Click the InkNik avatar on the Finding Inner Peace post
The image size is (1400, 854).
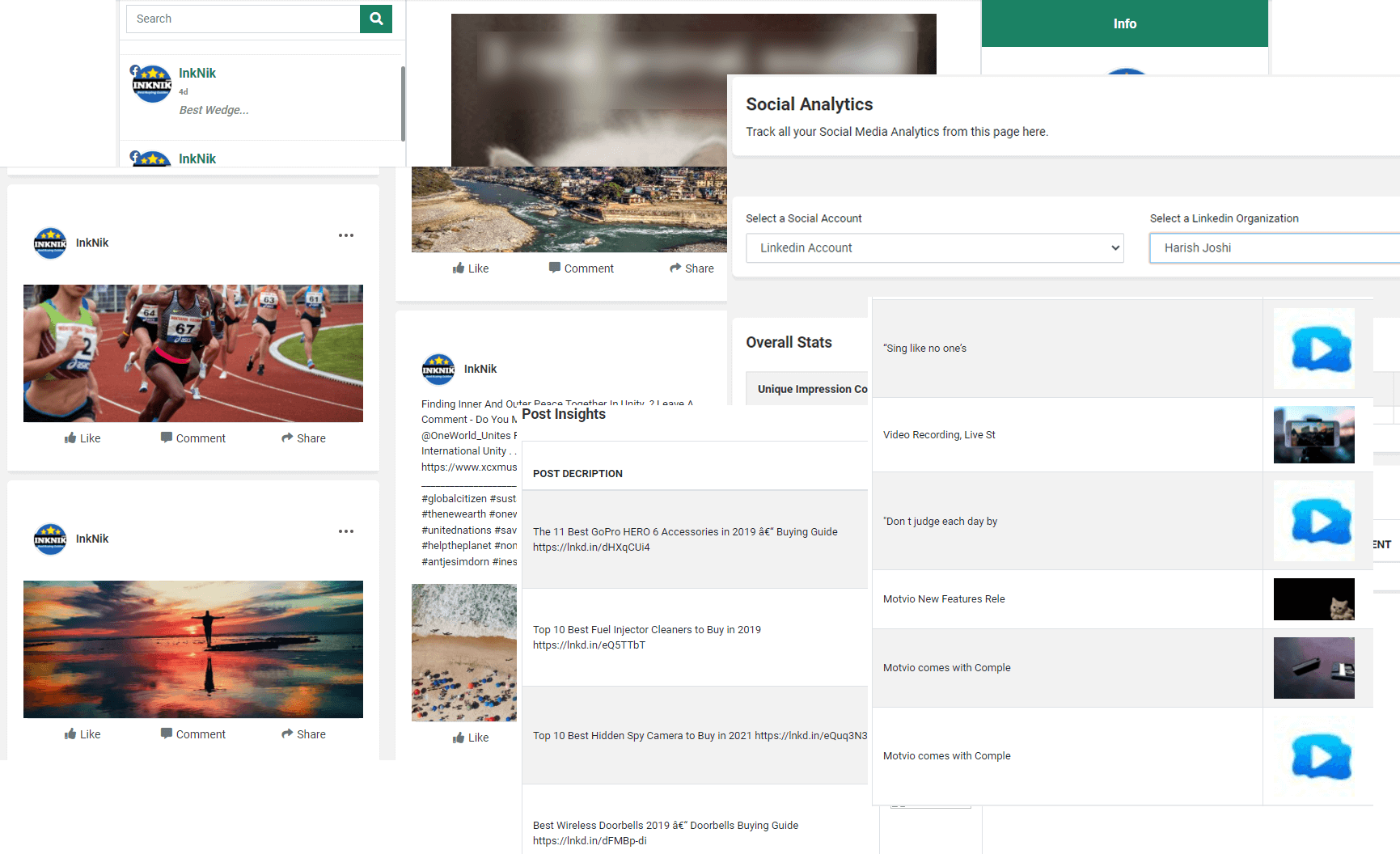pyautogui.click(x=438, y=369)
